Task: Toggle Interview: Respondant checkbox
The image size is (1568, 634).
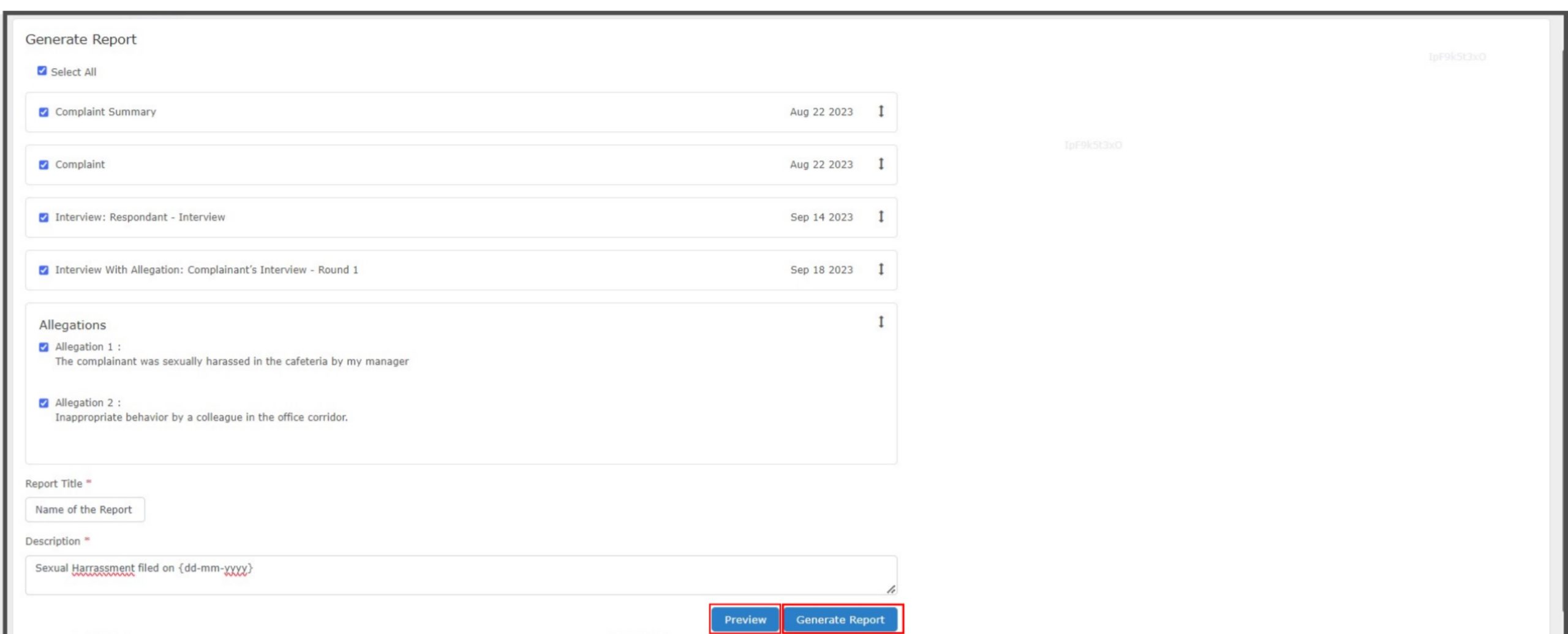Action: click(x=43, y=217)
